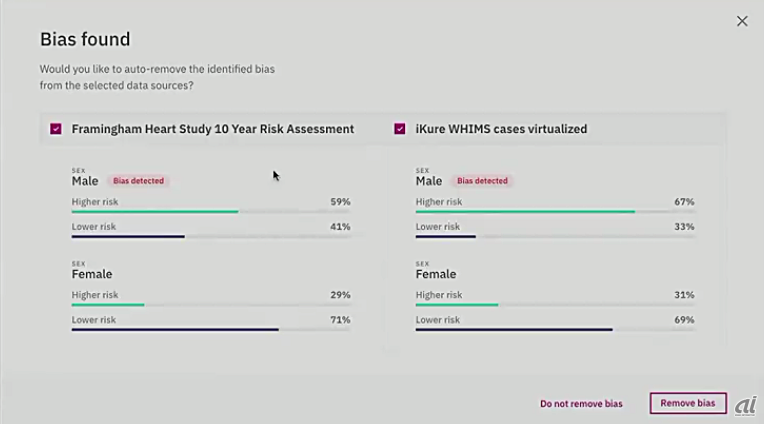
Task: Uncheck Framingham Heart Study data source checkbox
Action: click(56, 129)
